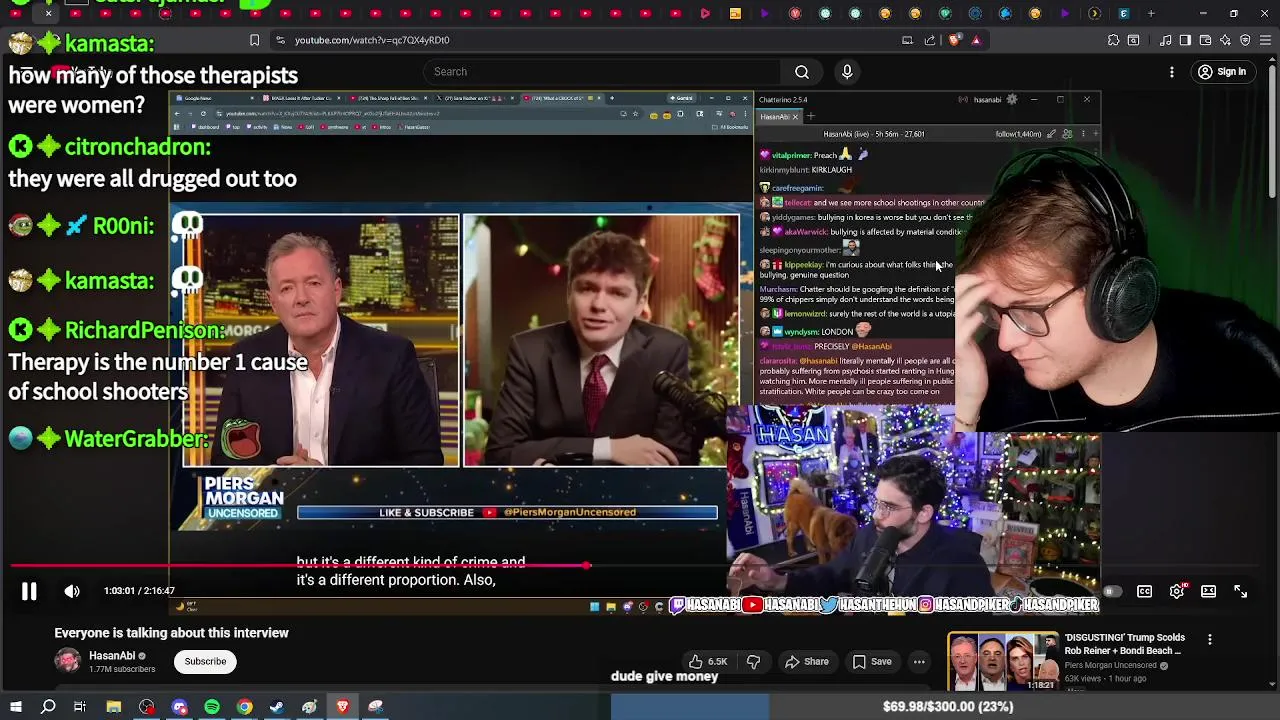Click the Sign in button
This screenshot has height=720, width=1280.
click(1222, 72)
